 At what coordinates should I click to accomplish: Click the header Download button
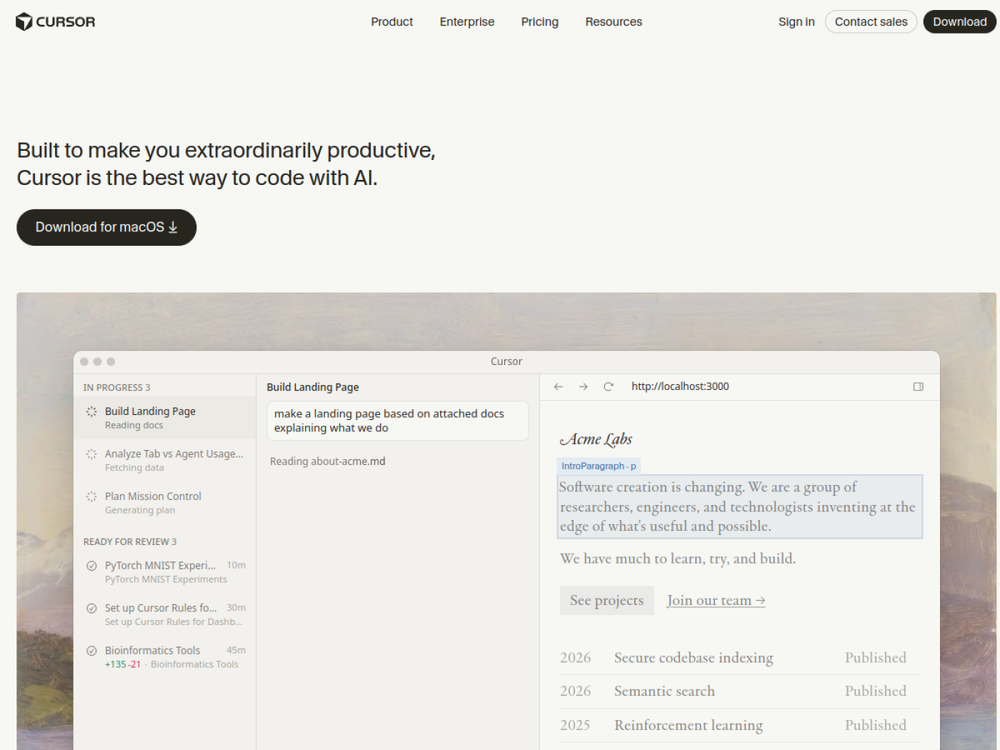pos(959,22)
